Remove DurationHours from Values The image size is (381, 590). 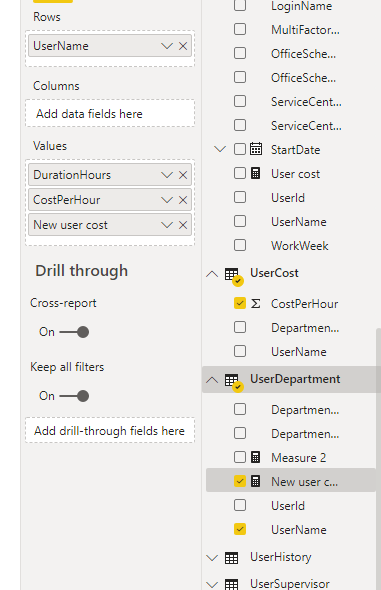183,175
